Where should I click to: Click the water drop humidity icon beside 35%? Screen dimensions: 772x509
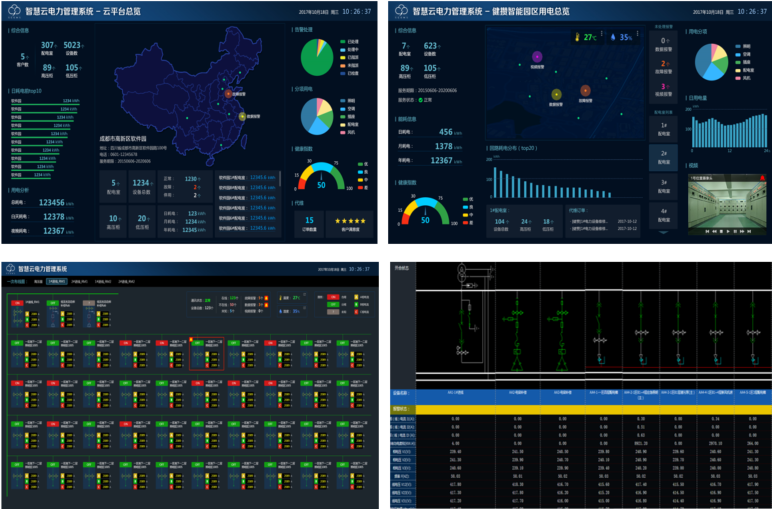click(611, 37)
